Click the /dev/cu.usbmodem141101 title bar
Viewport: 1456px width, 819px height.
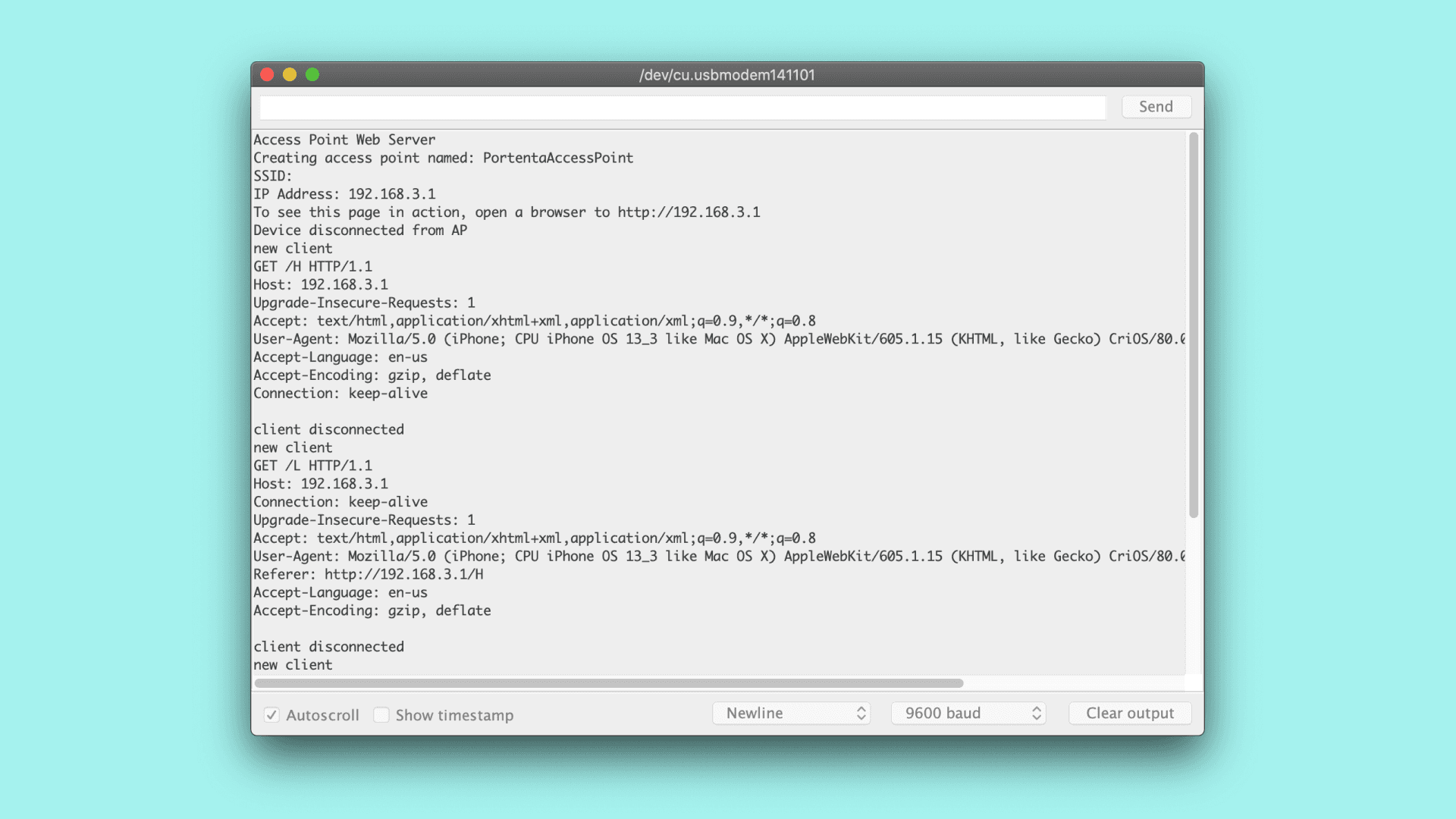pyautogui.click(x=726, y=75)
